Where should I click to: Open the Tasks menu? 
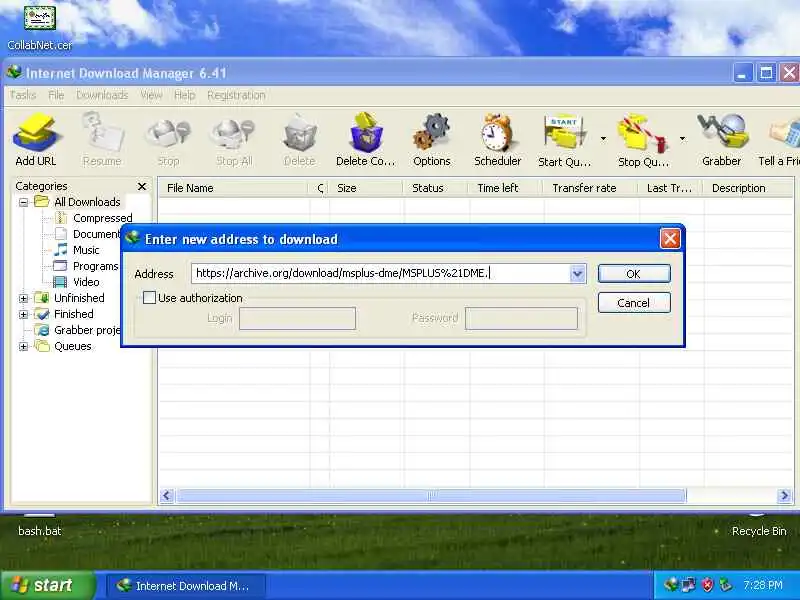pyautogui.click(x=23, y=95)
